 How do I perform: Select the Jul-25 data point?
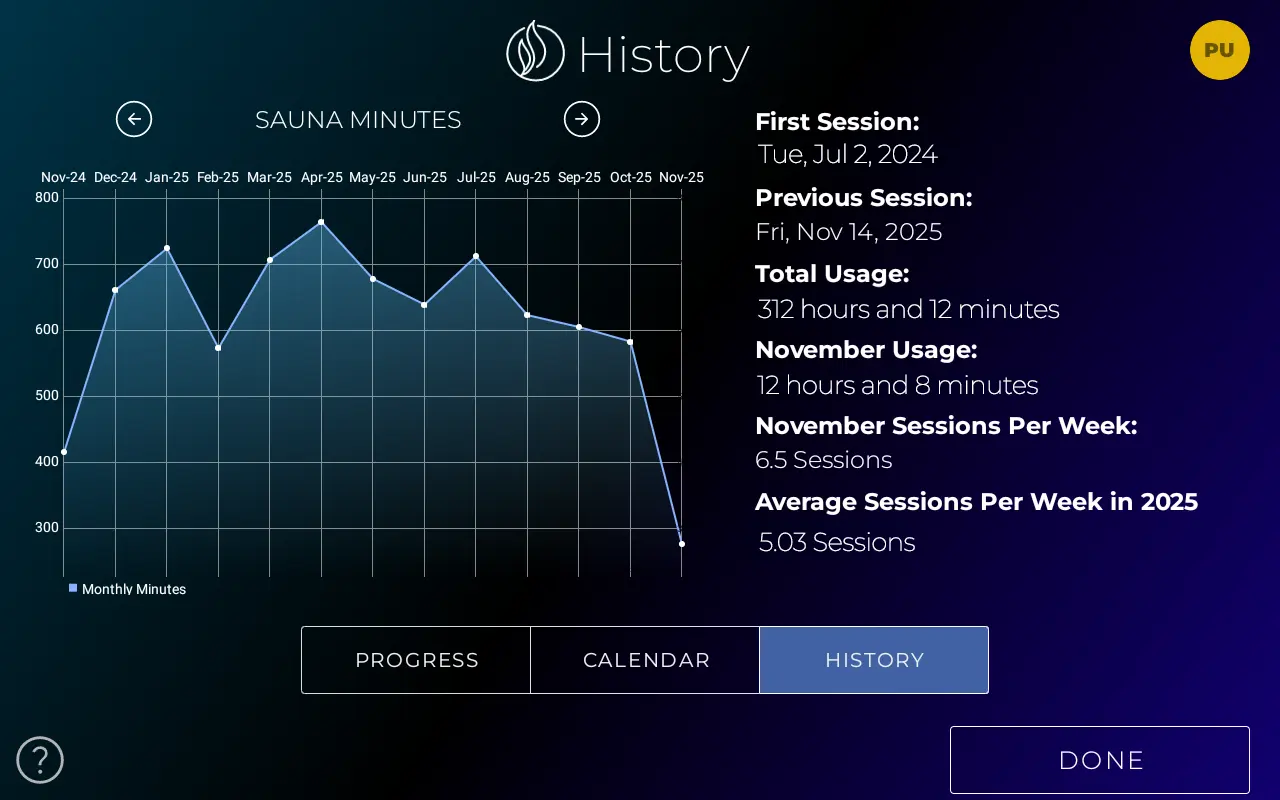pyautogui.click(x=476, y=256)
